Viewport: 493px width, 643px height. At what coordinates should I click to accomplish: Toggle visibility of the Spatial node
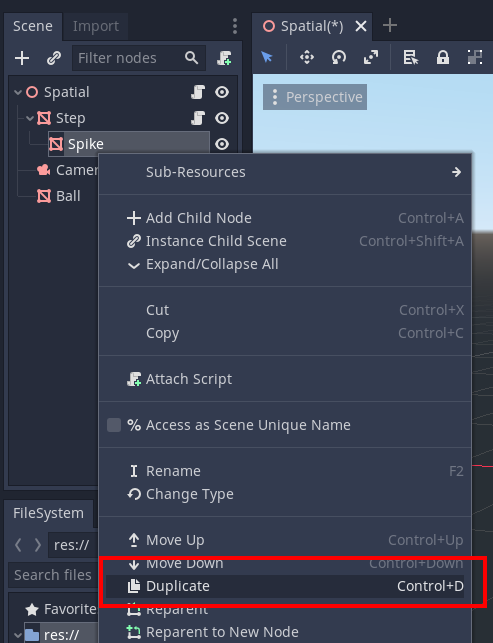pyautogui.click(x=222, y=92)
